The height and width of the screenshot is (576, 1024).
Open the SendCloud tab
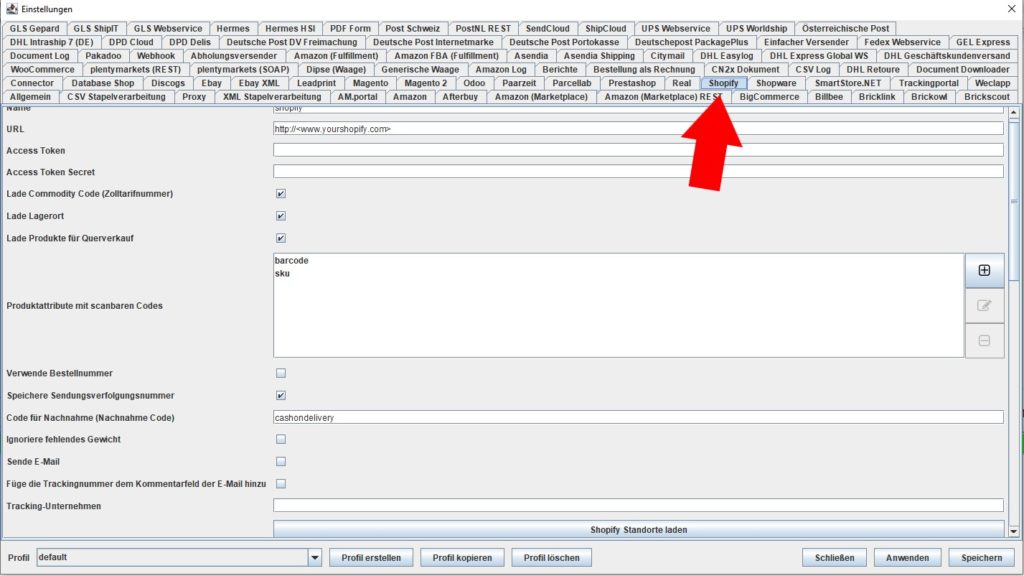[547, 29]
